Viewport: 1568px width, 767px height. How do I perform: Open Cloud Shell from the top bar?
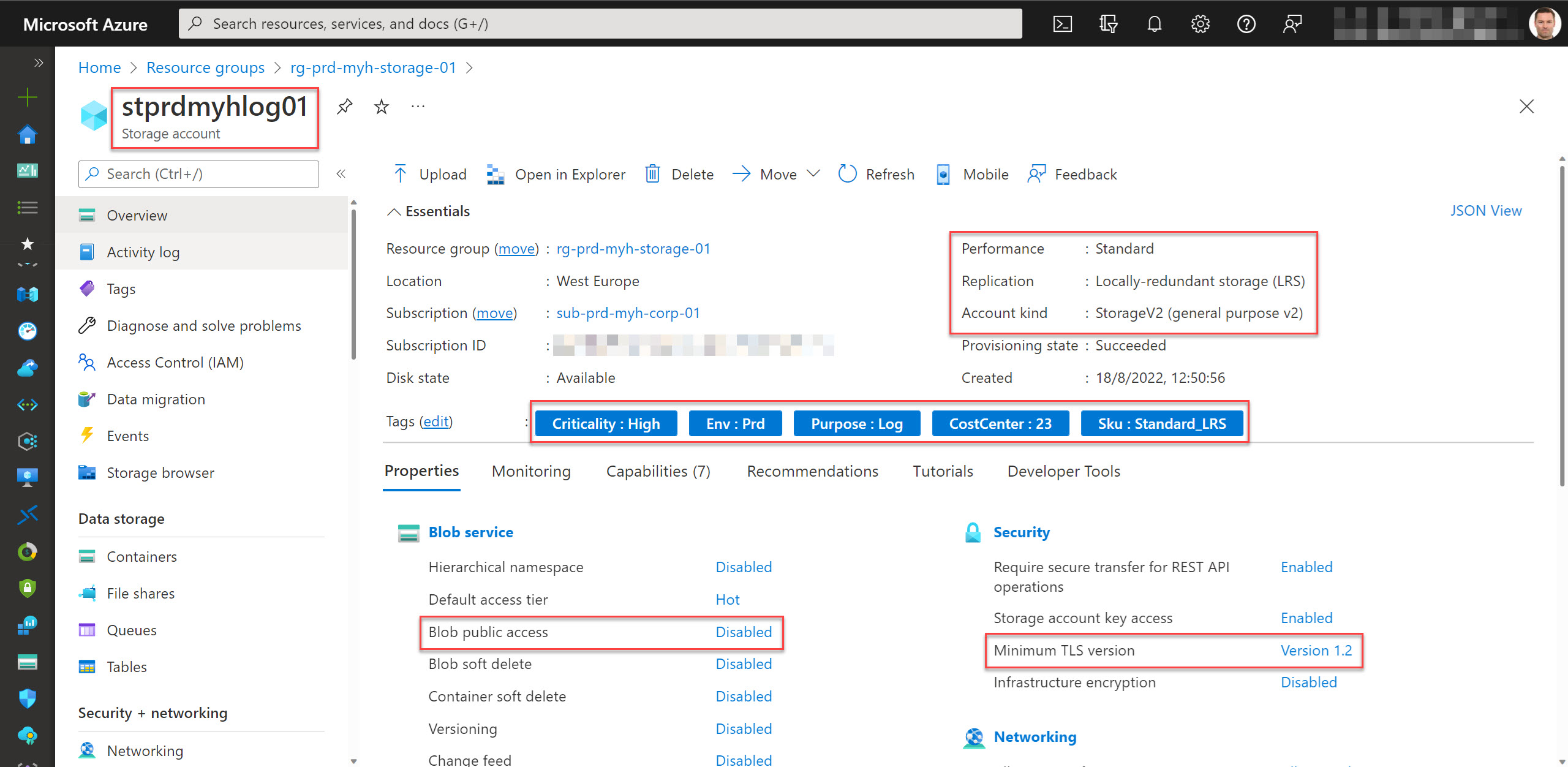click(x=1063, y=23)
